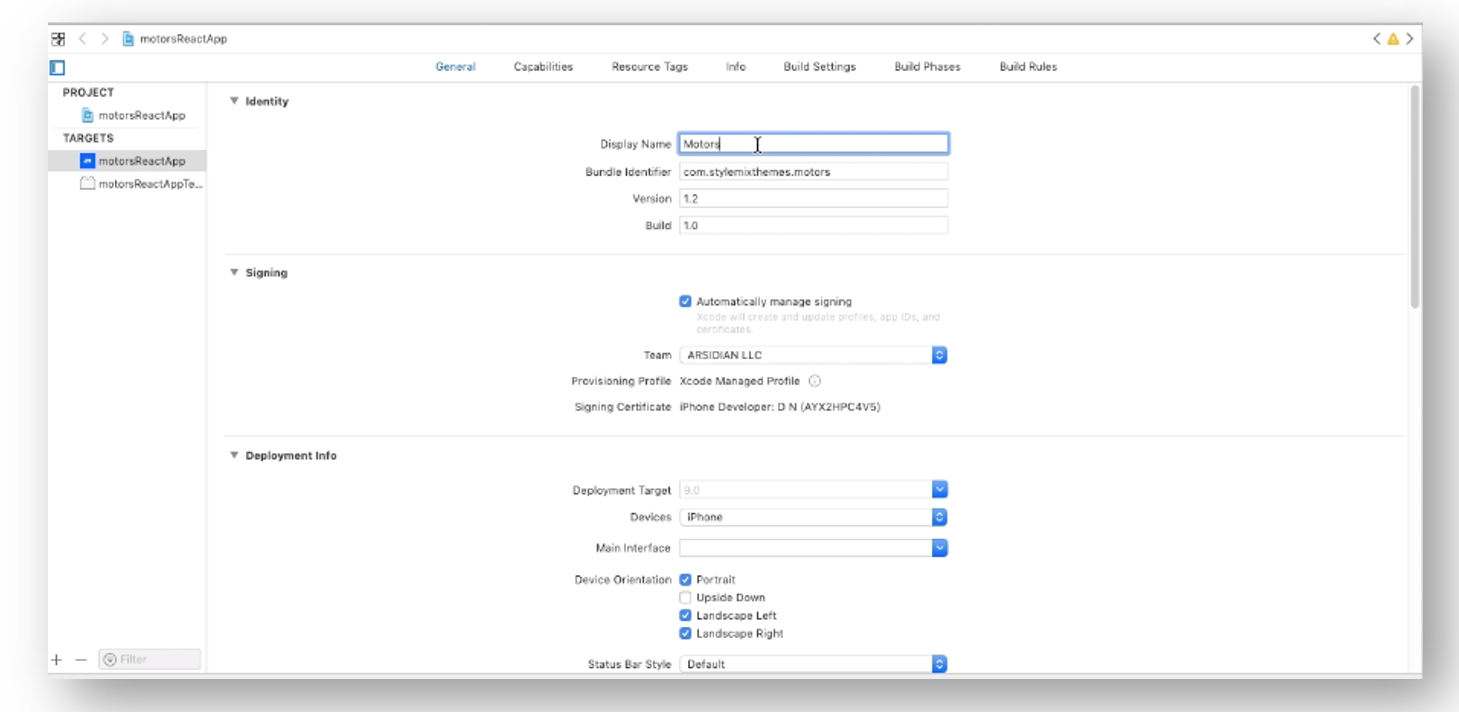Screen dimensions: 1459x712
Task: Collapse the Deployment Info section
Action: (x=234, y=455)
